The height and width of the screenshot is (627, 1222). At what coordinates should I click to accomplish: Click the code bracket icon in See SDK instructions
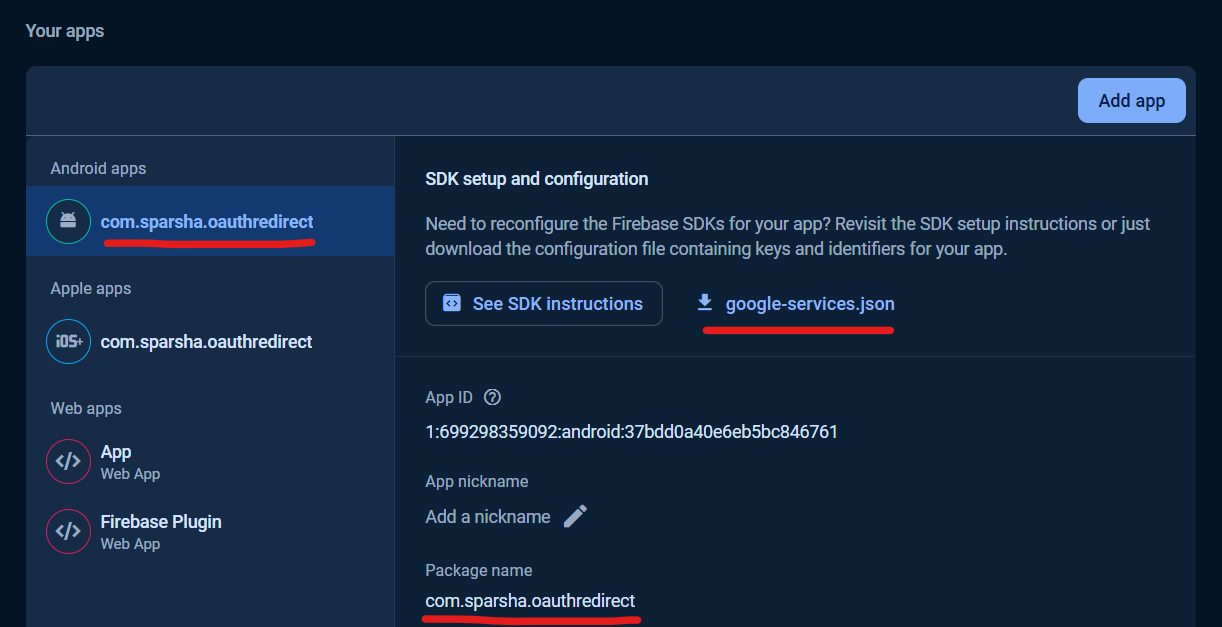452,303
